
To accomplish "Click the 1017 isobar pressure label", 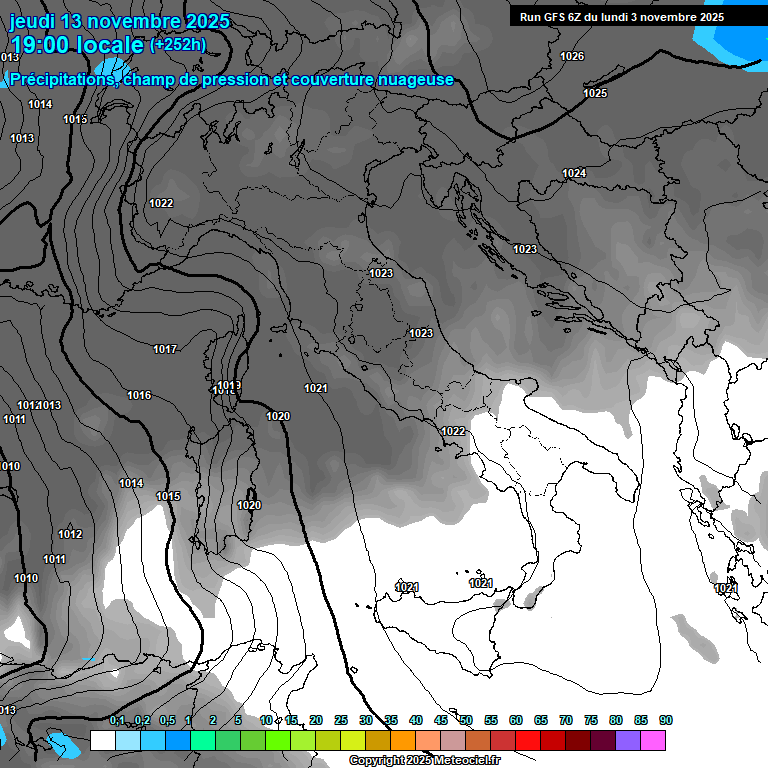I will pos(165,349).
